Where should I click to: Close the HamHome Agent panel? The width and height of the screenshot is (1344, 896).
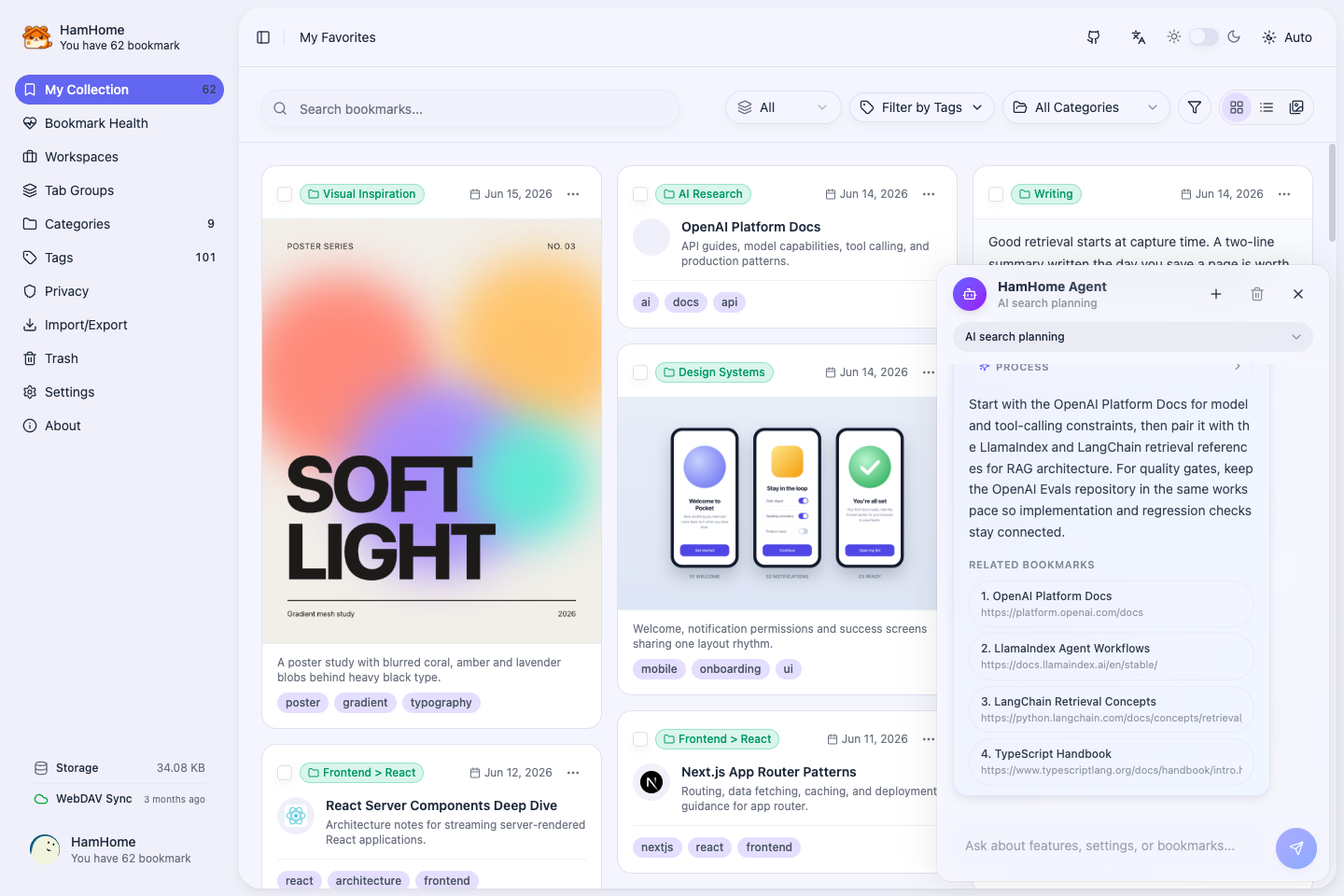(1298, 294)
